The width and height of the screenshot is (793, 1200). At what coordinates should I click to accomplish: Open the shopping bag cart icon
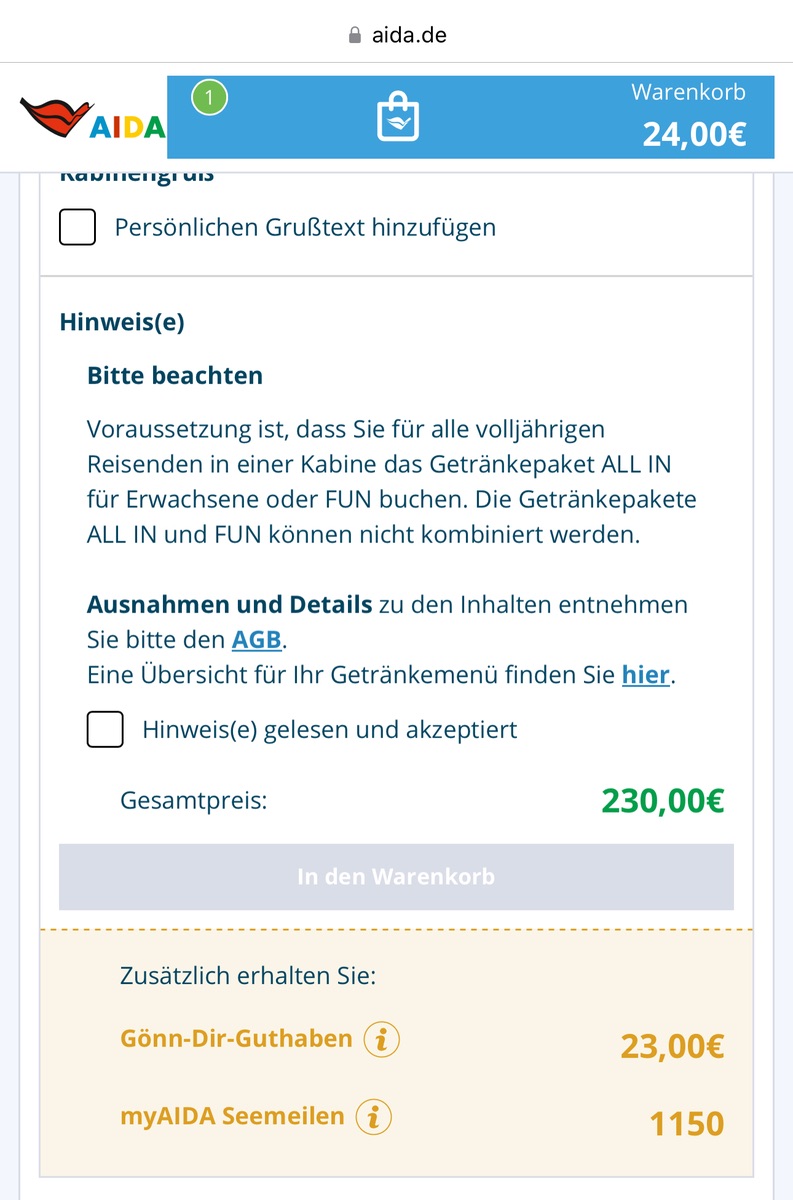tap(397, 117)
